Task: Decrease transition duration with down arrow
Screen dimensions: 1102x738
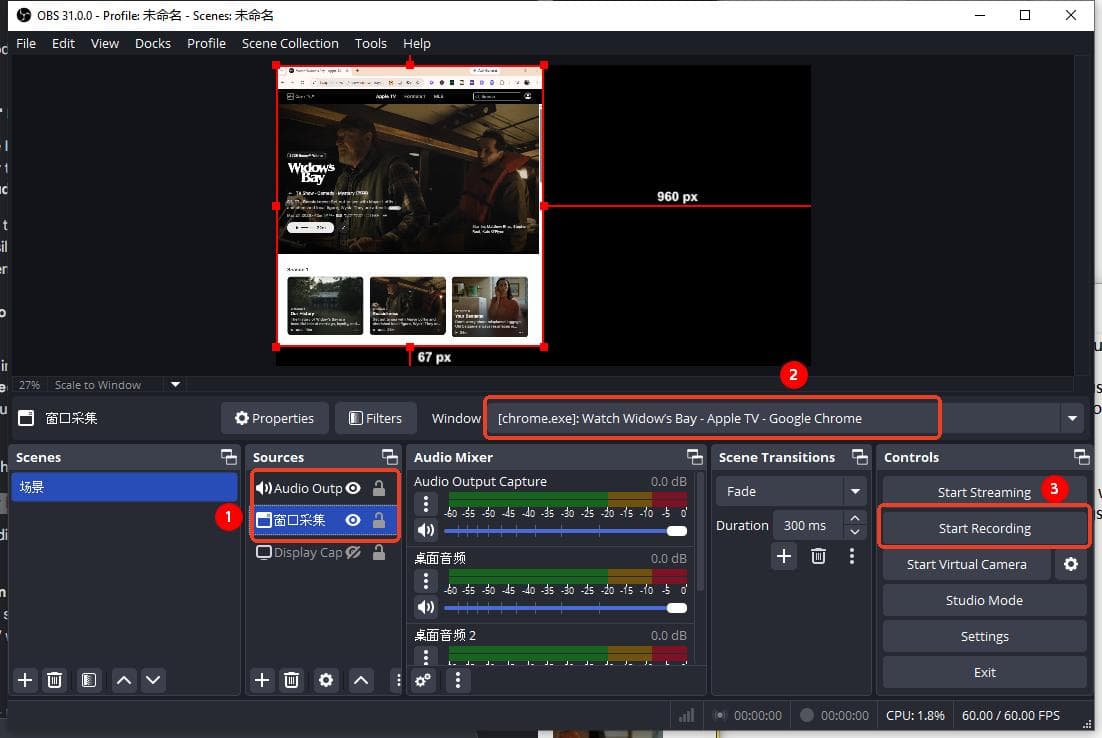Action: pos(855,532)
